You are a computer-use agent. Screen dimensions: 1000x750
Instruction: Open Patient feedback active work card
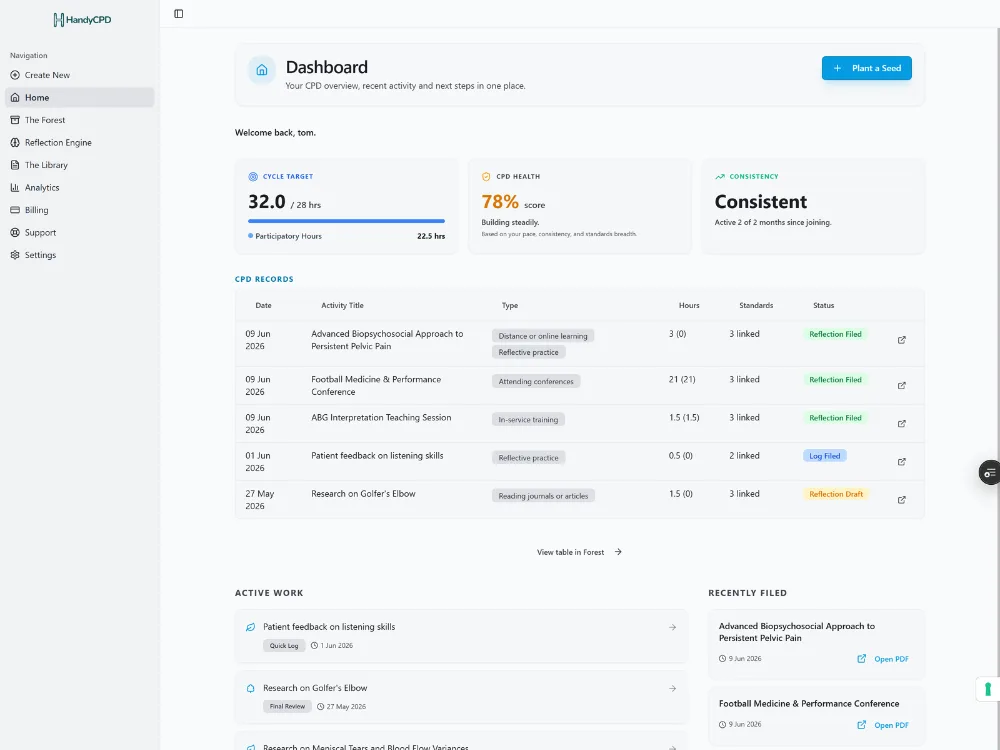(x=461, y=636)
